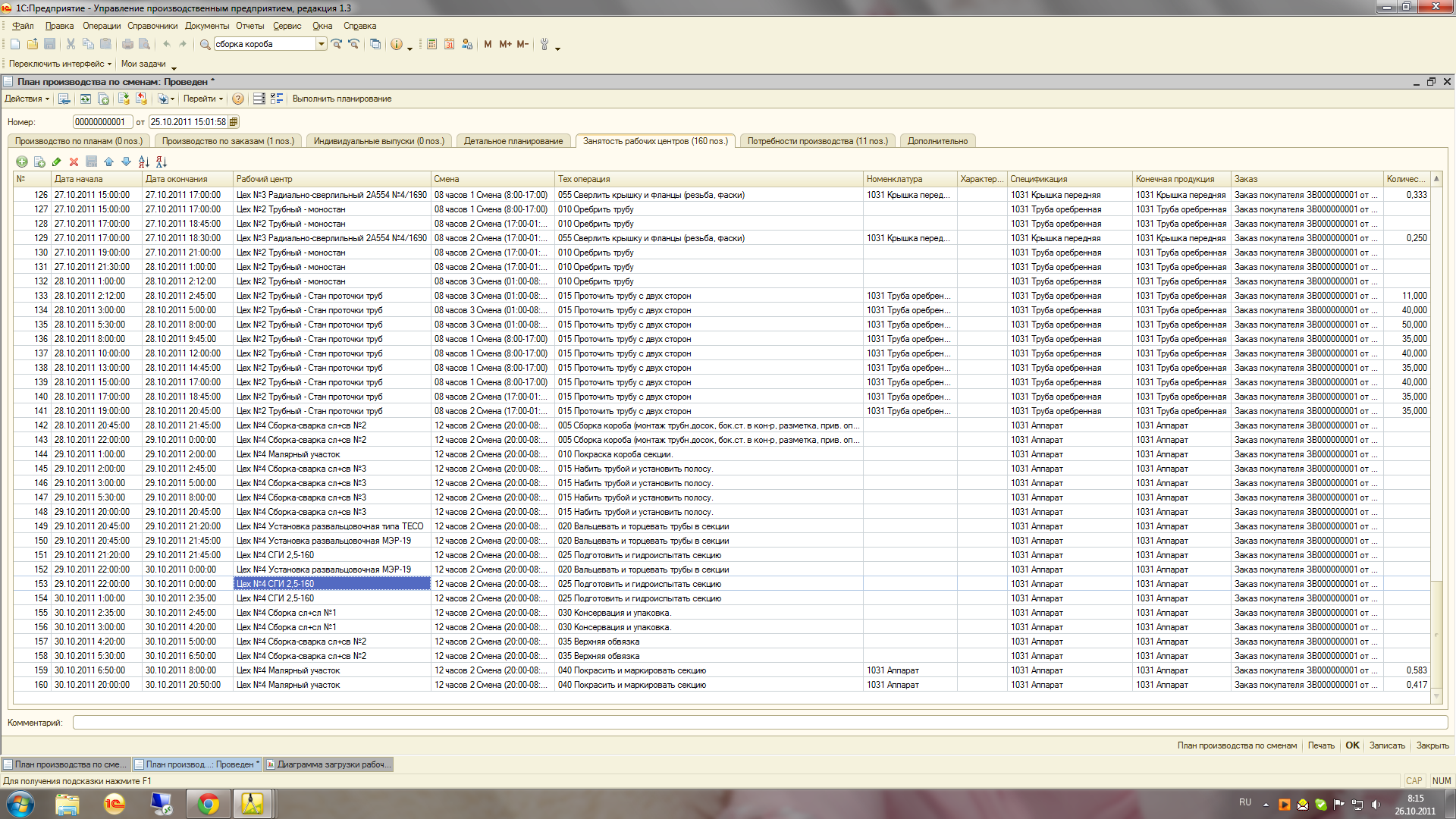Screen dimensions: 1456x819
Task: Open Chrome from the Windows taskbar
Action: click(x=208, y=804)
